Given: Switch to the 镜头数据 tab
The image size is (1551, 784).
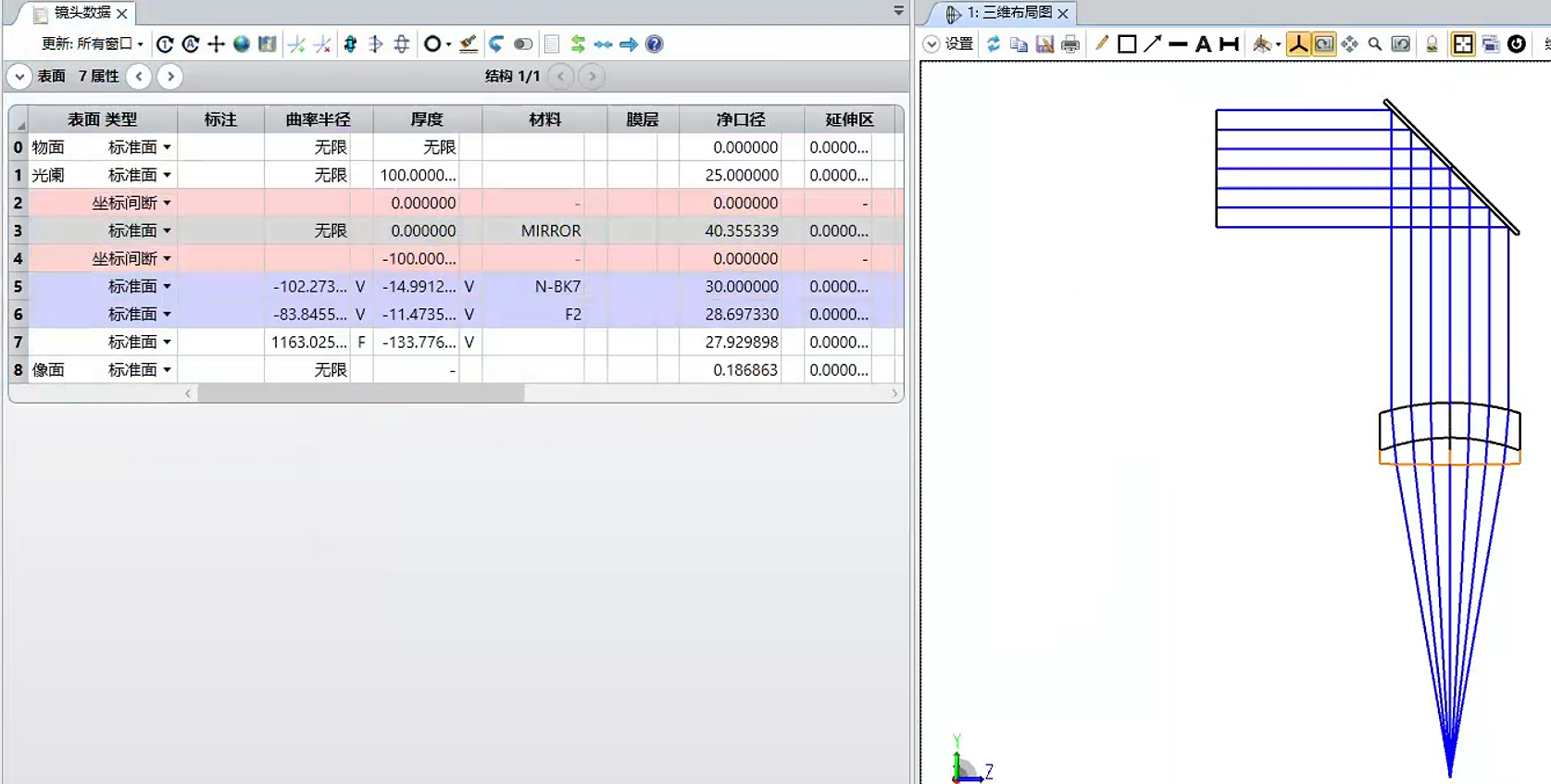Looking at the screenshot, I should (x=81, y=13).
